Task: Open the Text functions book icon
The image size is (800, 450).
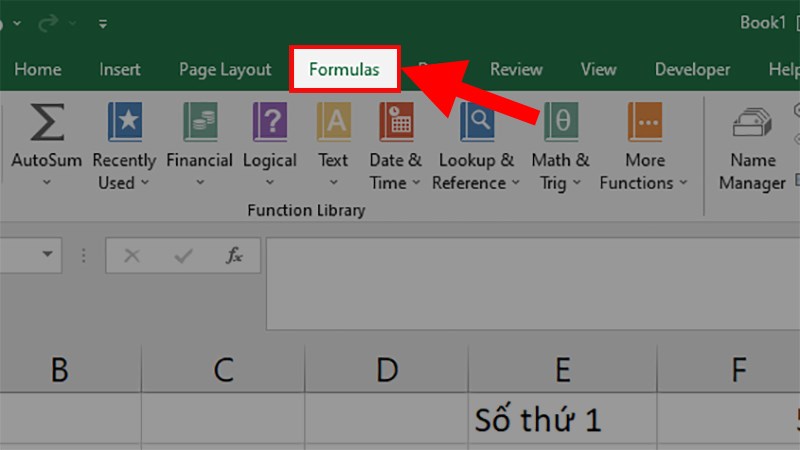Action: [x=333, y=122]
